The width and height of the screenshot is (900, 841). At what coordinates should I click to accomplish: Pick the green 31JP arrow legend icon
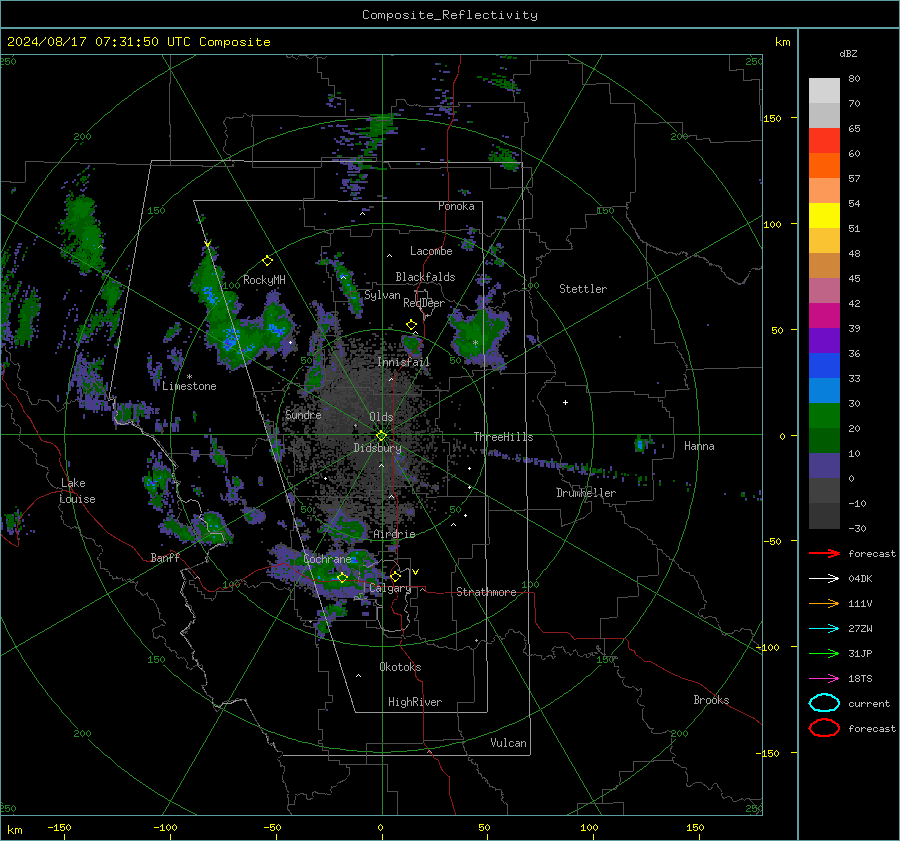(824, 653)
